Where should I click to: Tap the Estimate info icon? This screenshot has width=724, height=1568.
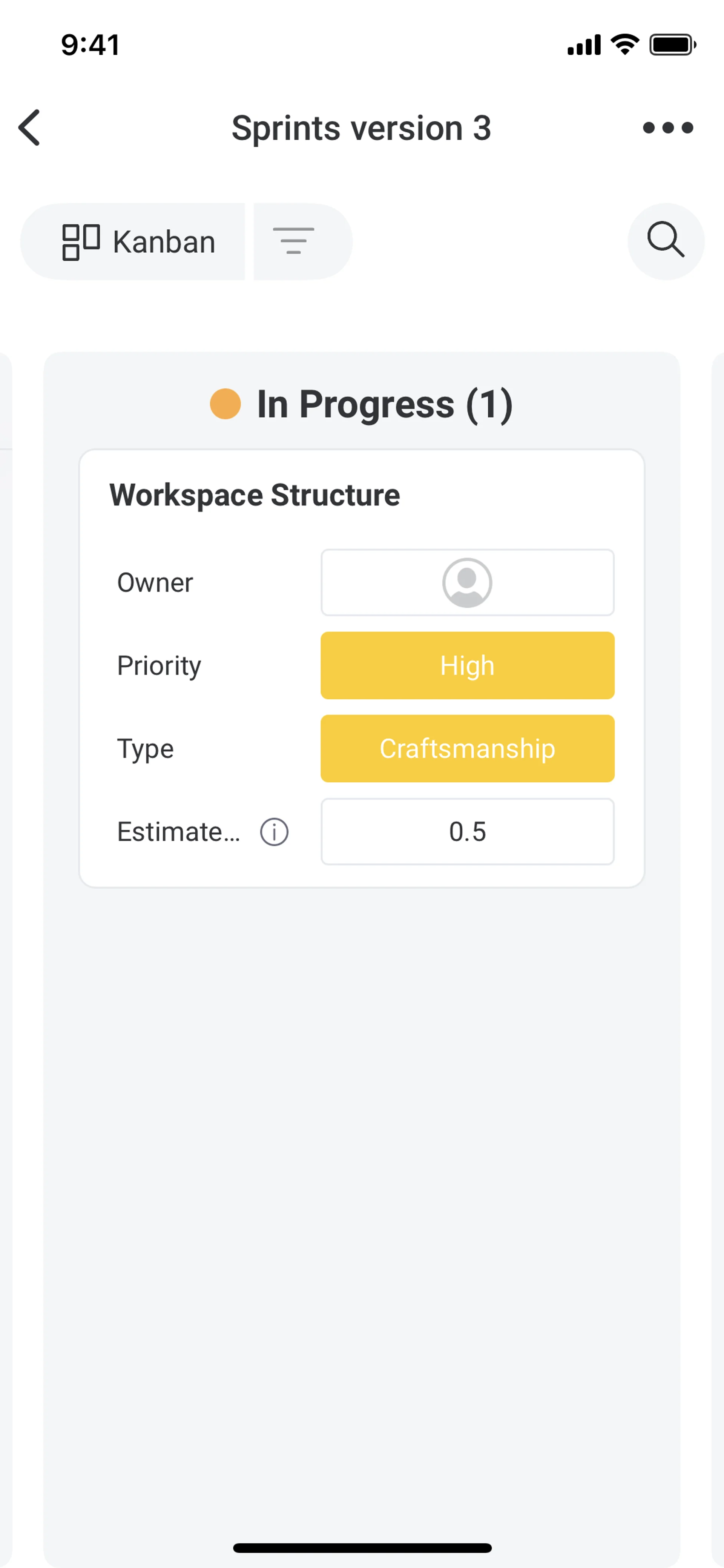tap(275, 831)
